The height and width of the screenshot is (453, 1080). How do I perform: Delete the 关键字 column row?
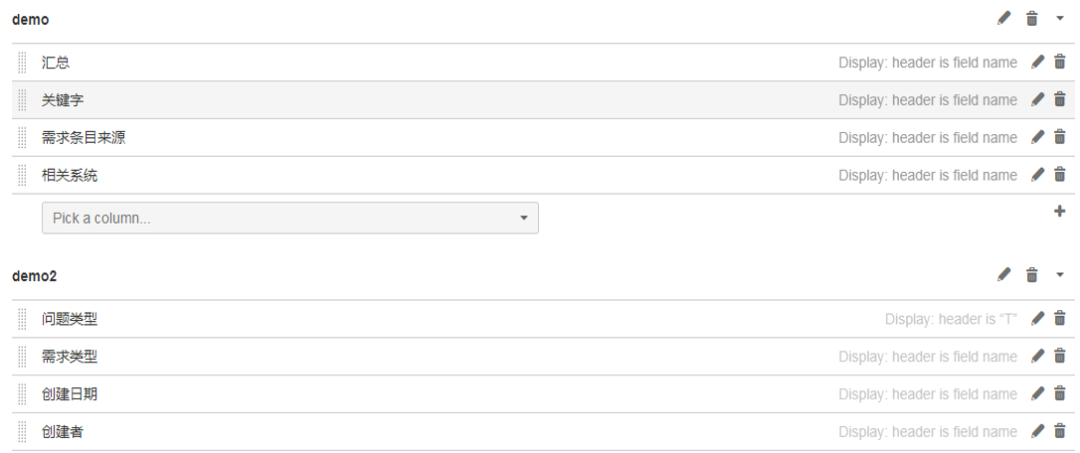[1060, 100]
